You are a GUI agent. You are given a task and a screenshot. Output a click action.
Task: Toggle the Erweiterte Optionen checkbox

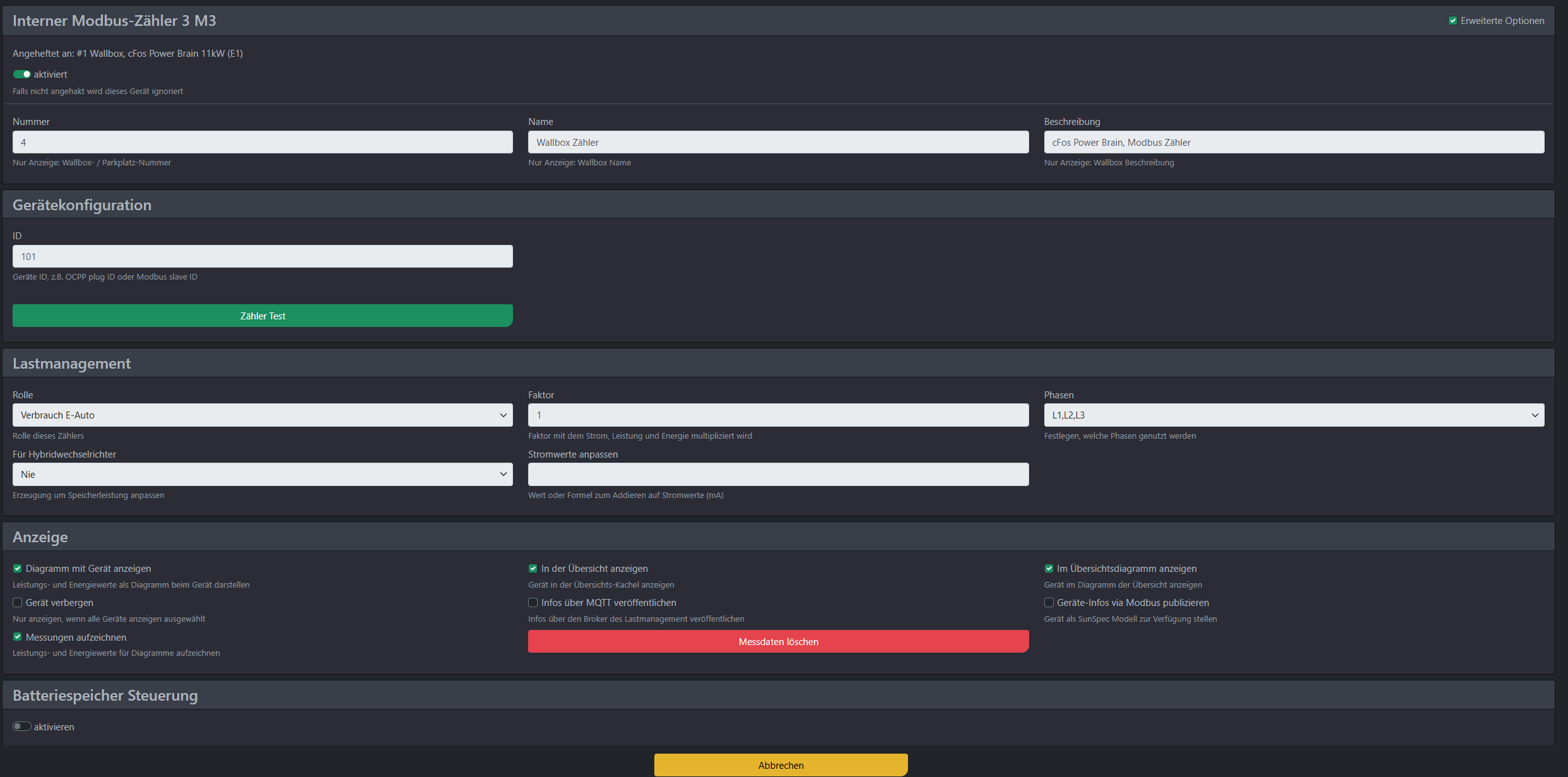[1453, 21]
